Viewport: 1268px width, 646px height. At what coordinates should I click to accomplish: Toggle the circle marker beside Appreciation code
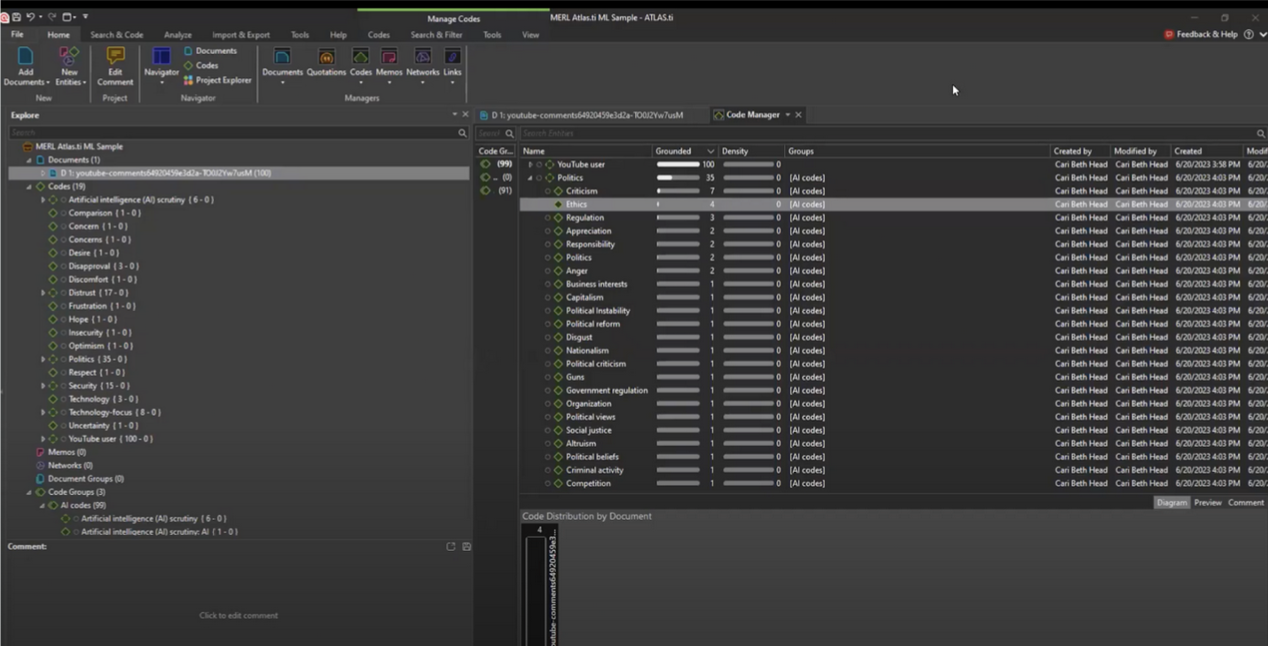pyautogui.click(x=548, y=231)
